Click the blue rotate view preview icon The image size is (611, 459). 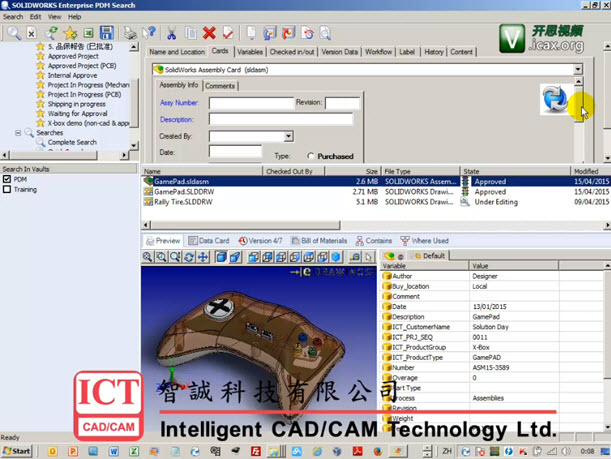pyautogui.click(x=189, y=257)
